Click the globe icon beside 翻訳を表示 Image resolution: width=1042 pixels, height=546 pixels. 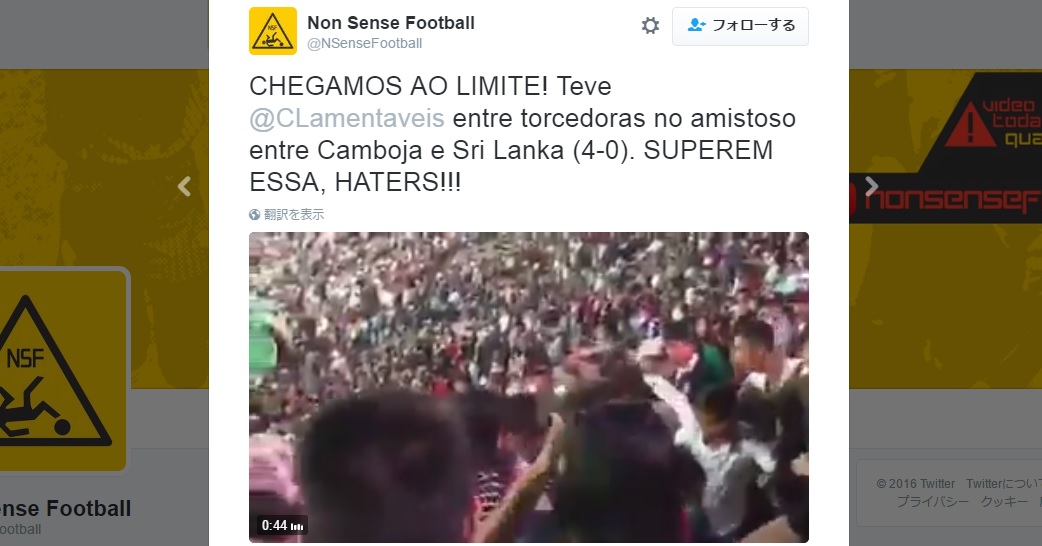coord(255,215)
